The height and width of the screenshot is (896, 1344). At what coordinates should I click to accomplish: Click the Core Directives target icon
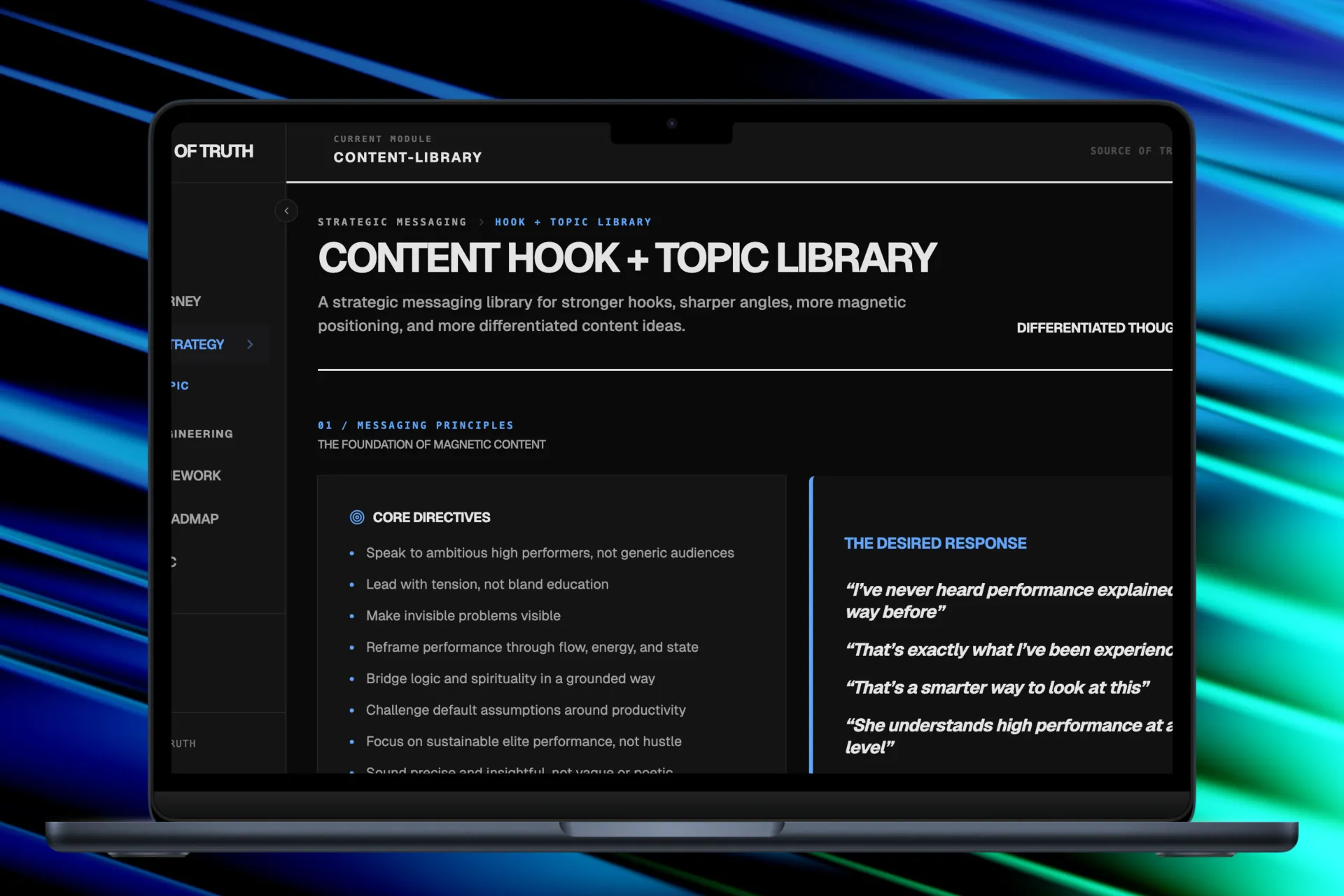(x=357, y=517)
